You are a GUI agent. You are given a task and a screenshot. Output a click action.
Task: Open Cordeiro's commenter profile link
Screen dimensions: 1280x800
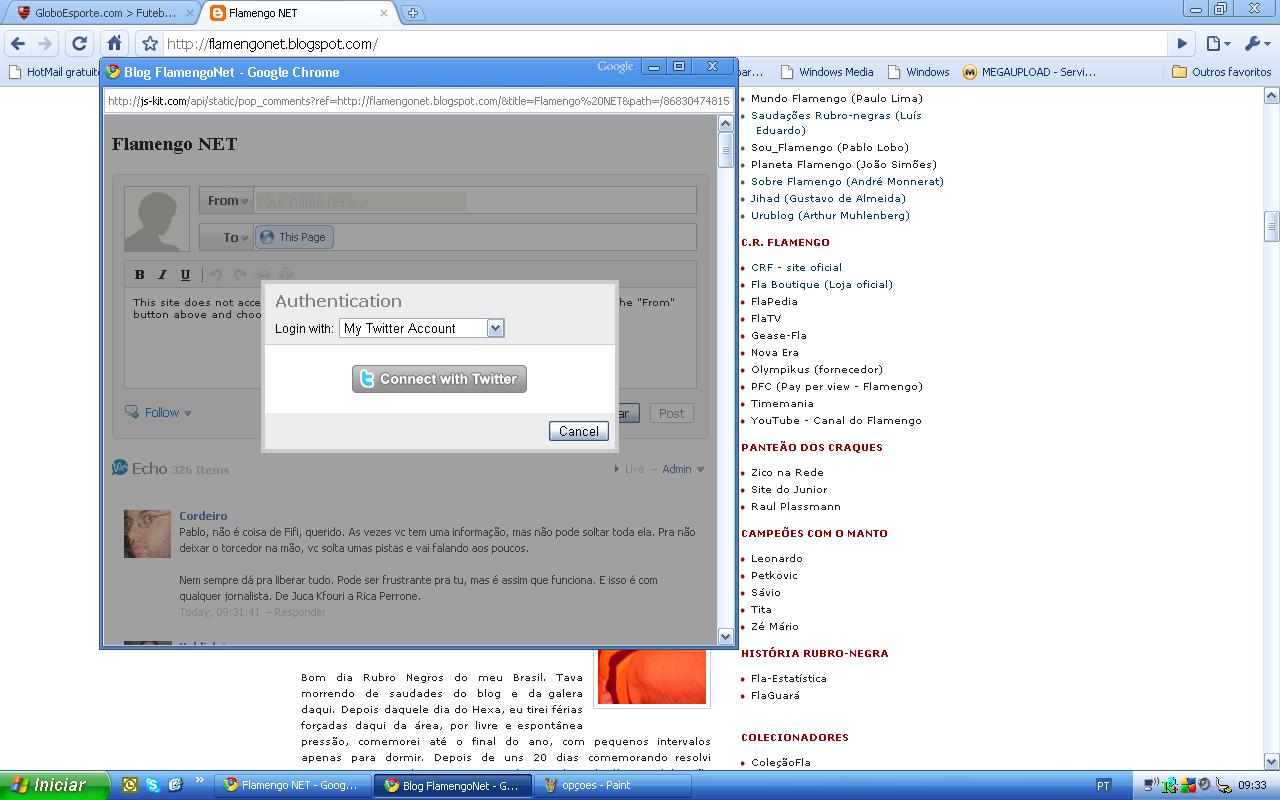(x=203, y=516)
